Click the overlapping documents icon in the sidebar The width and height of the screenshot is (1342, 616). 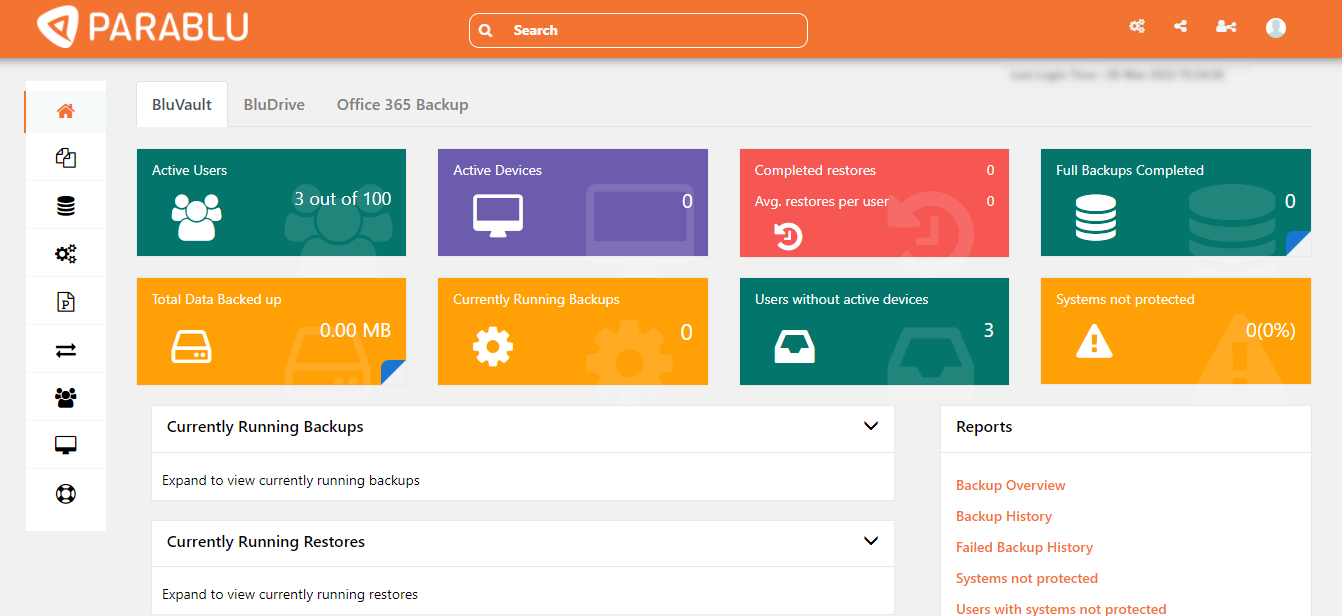(66, 158)
